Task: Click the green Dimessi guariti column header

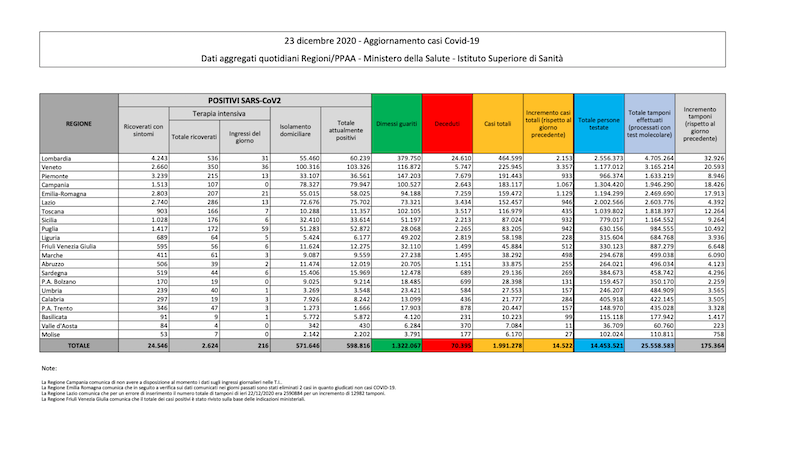Action: tap(396, 124)
